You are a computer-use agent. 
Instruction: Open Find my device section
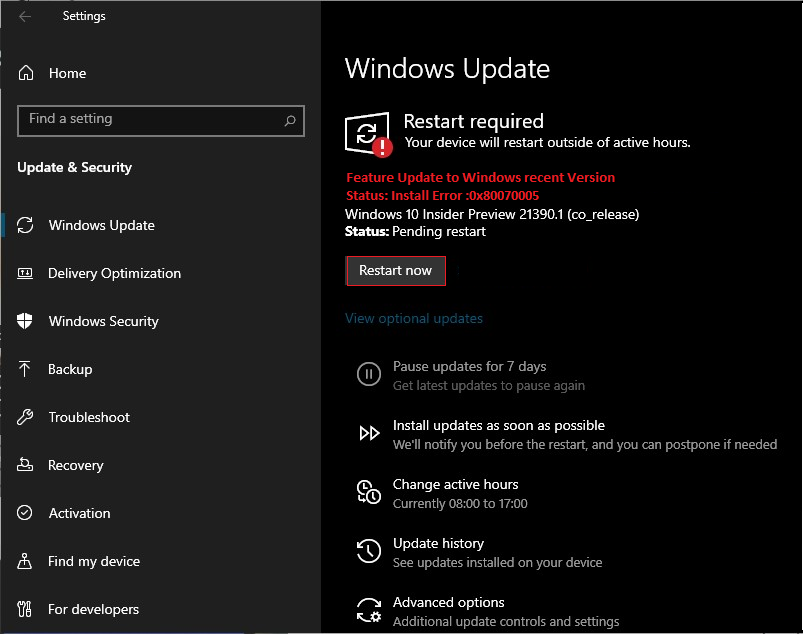point(94,561)
